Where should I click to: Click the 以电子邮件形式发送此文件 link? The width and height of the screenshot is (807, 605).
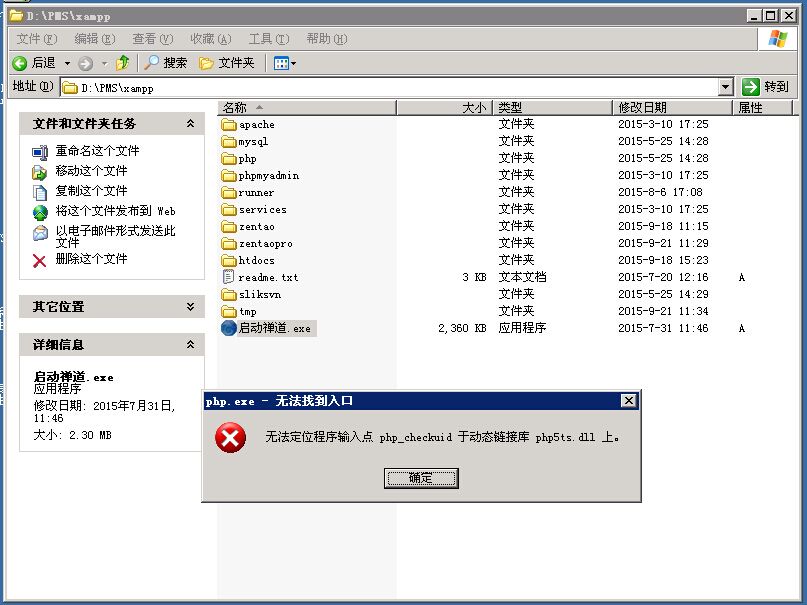click(x=115, y=237)
